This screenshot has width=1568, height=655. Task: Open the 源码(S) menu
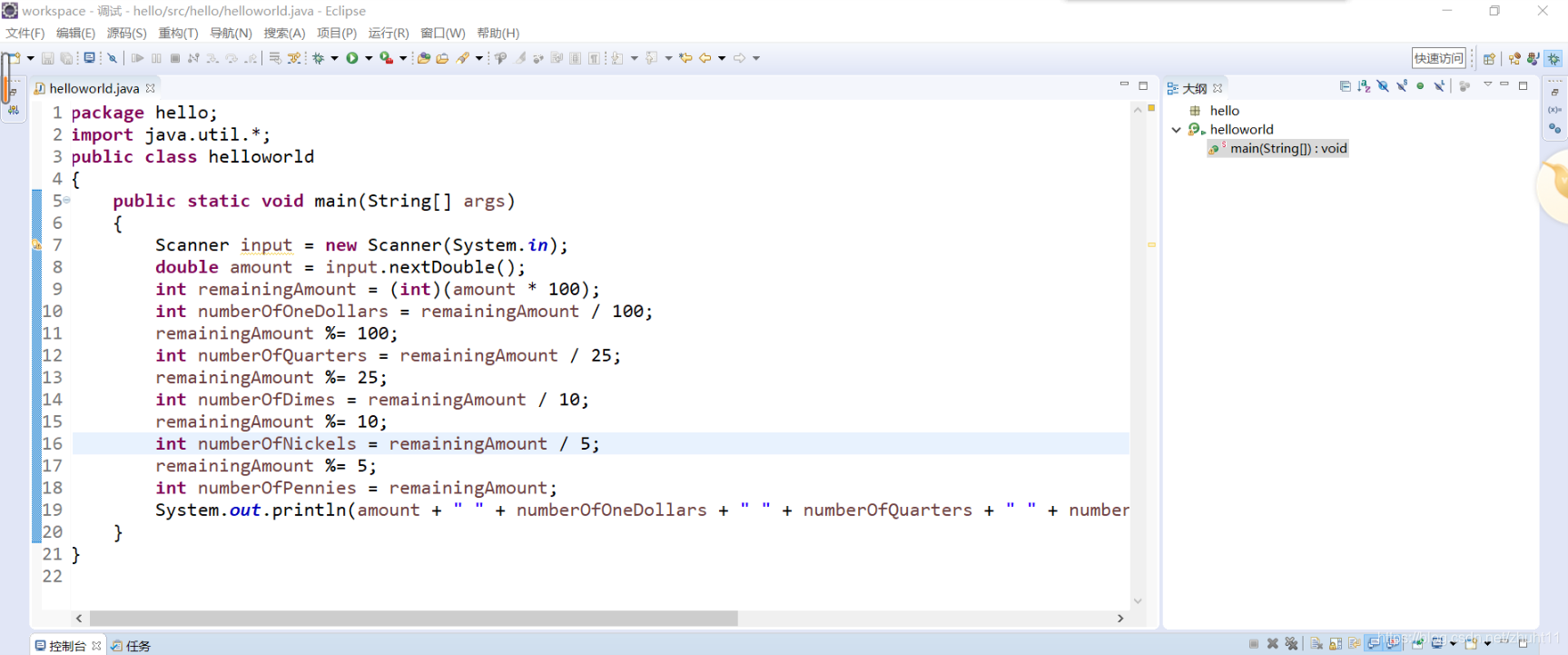point(127,33)
